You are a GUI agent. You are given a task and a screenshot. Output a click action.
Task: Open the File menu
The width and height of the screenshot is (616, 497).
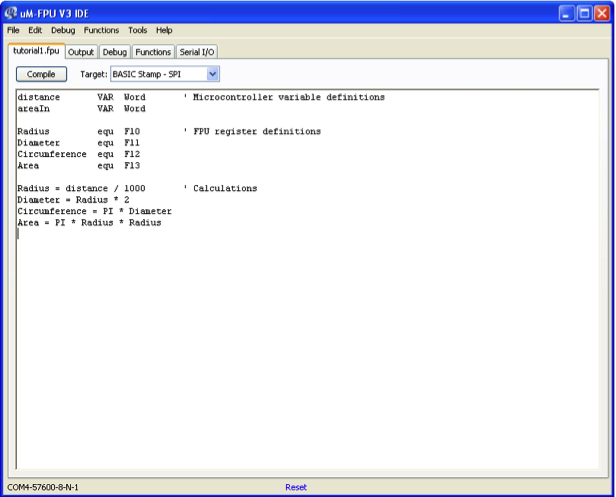(x=13, y=30)
